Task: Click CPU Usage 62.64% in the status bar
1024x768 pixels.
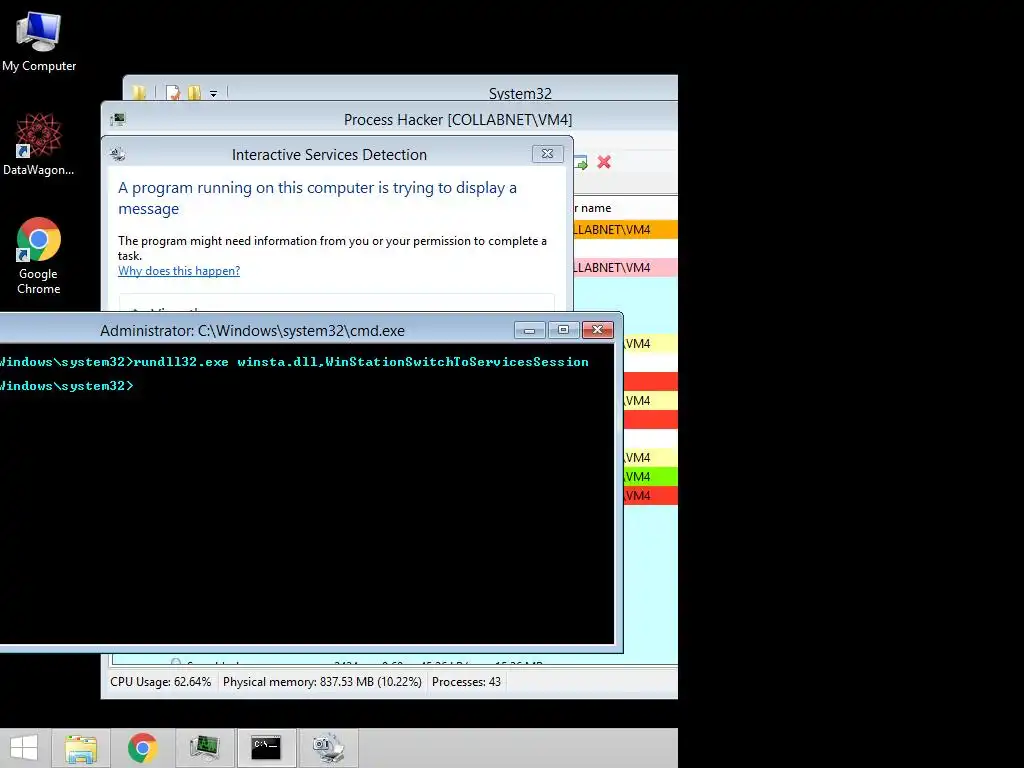Action: click(x=161, y=682)
